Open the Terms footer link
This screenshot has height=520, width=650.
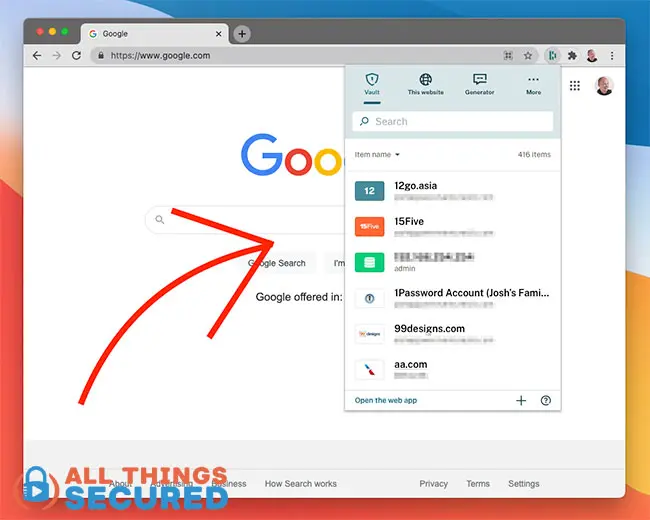click(x=478, y=484)
